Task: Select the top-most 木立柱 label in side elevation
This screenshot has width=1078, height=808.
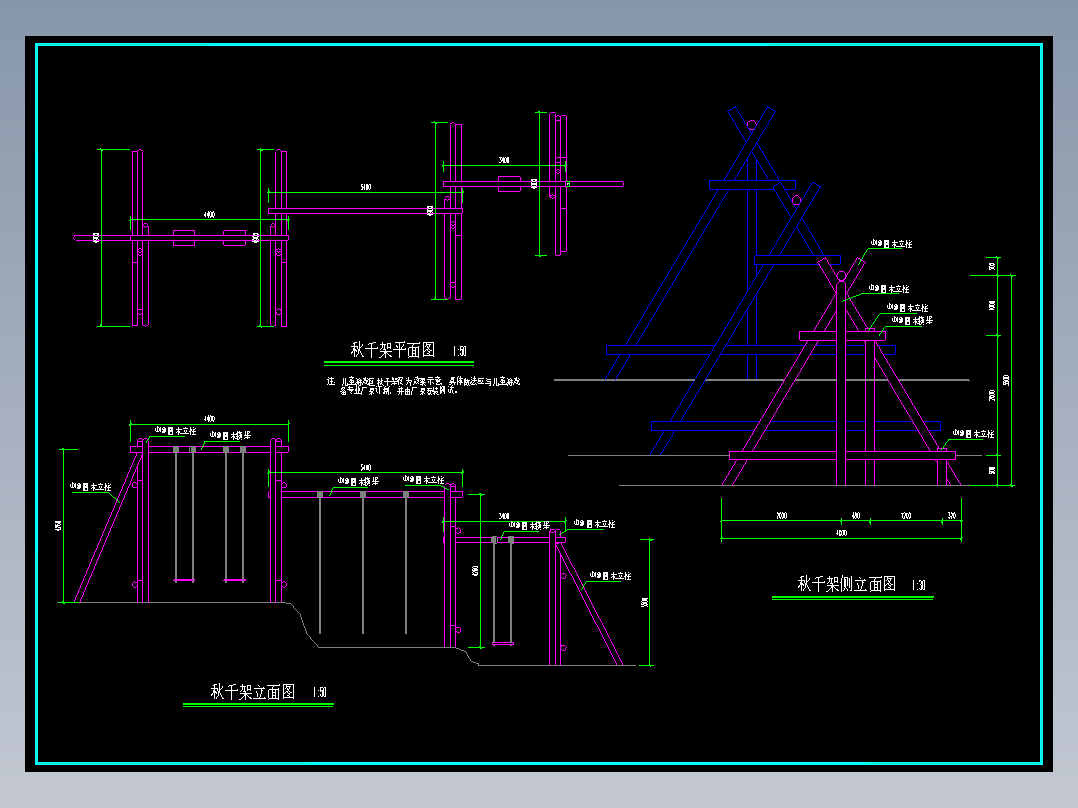Action: (891, 244)
